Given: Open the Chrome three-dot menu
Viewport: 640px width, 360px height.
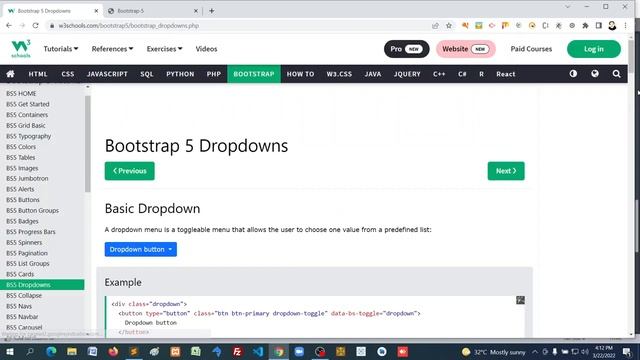Looking at the screenshot, I should (x=625, y=25).
